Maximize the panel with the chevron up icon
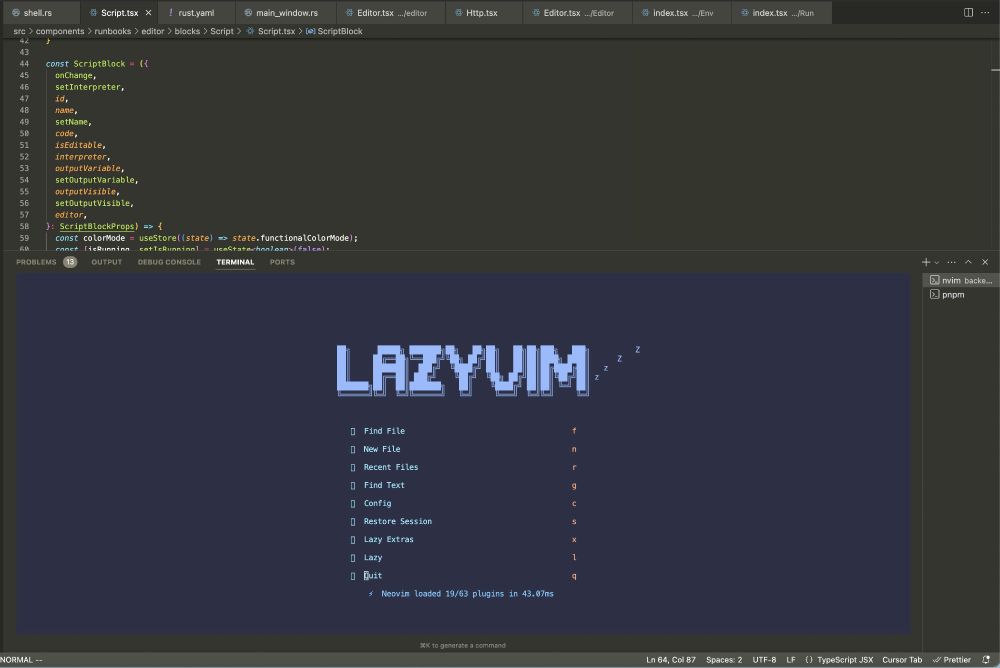 (968, 262)
